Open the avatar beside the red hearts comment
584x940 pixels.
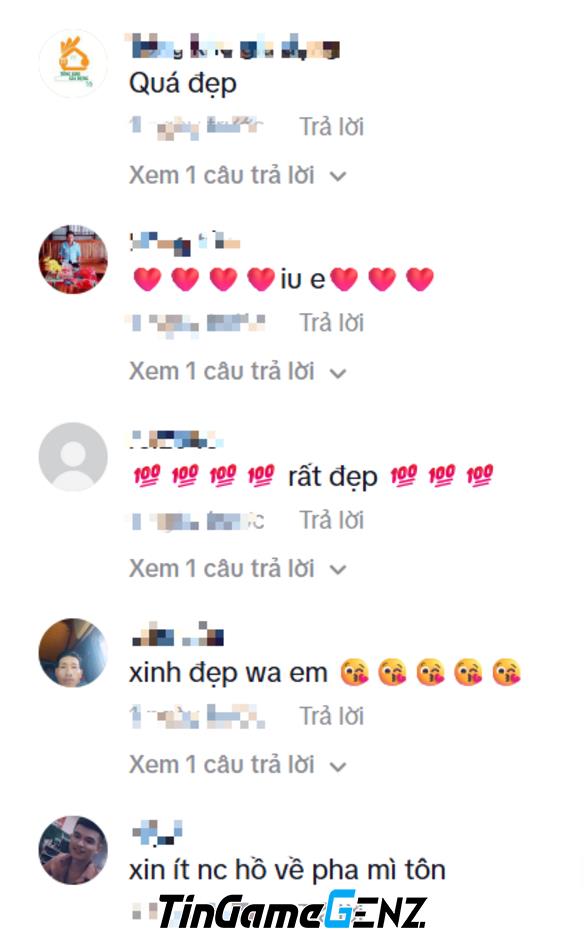(x=73, y=260)
